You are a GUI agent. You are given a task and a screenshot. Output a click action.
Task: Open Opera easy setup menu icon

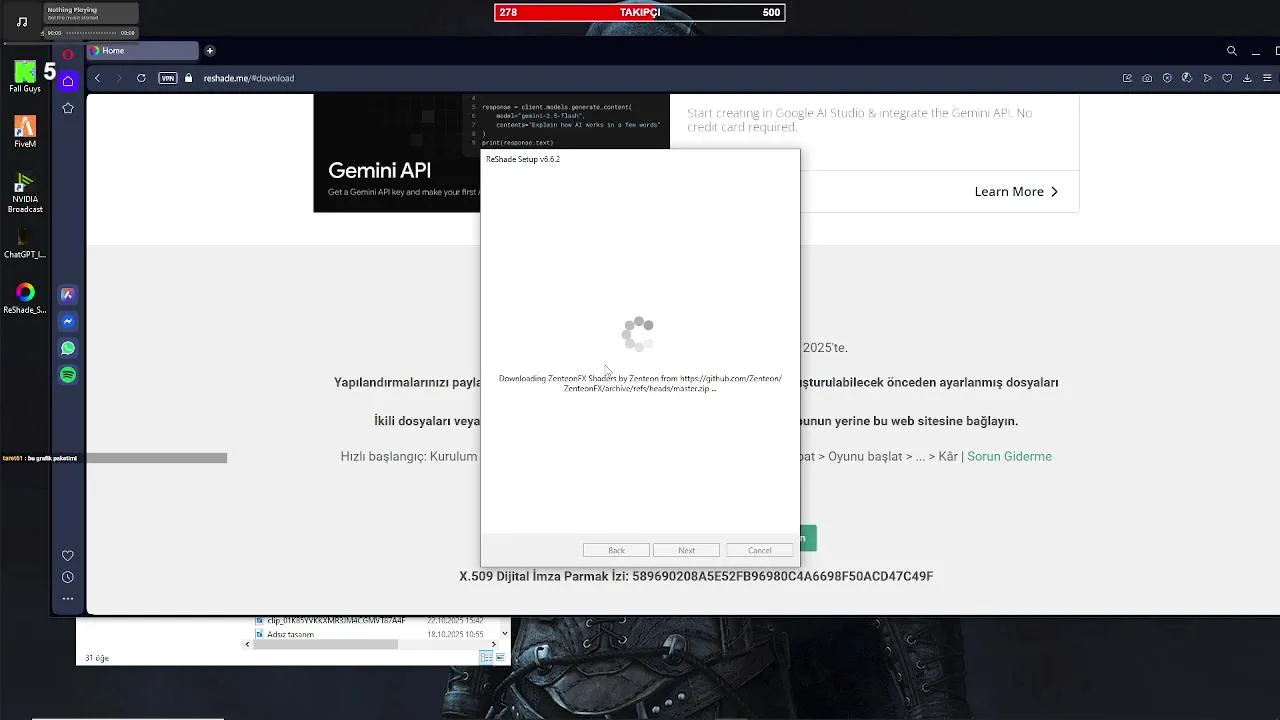click(x=1267, y=78)
